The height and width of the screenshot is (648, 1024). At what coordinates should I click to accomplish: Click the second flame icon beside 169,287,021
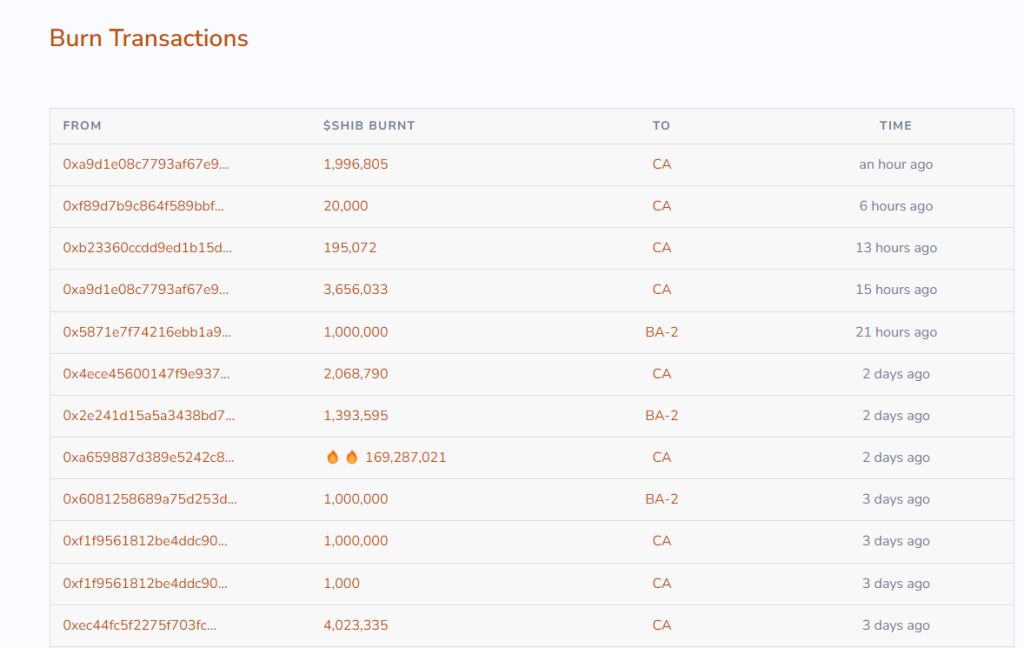tap(352, 457)
